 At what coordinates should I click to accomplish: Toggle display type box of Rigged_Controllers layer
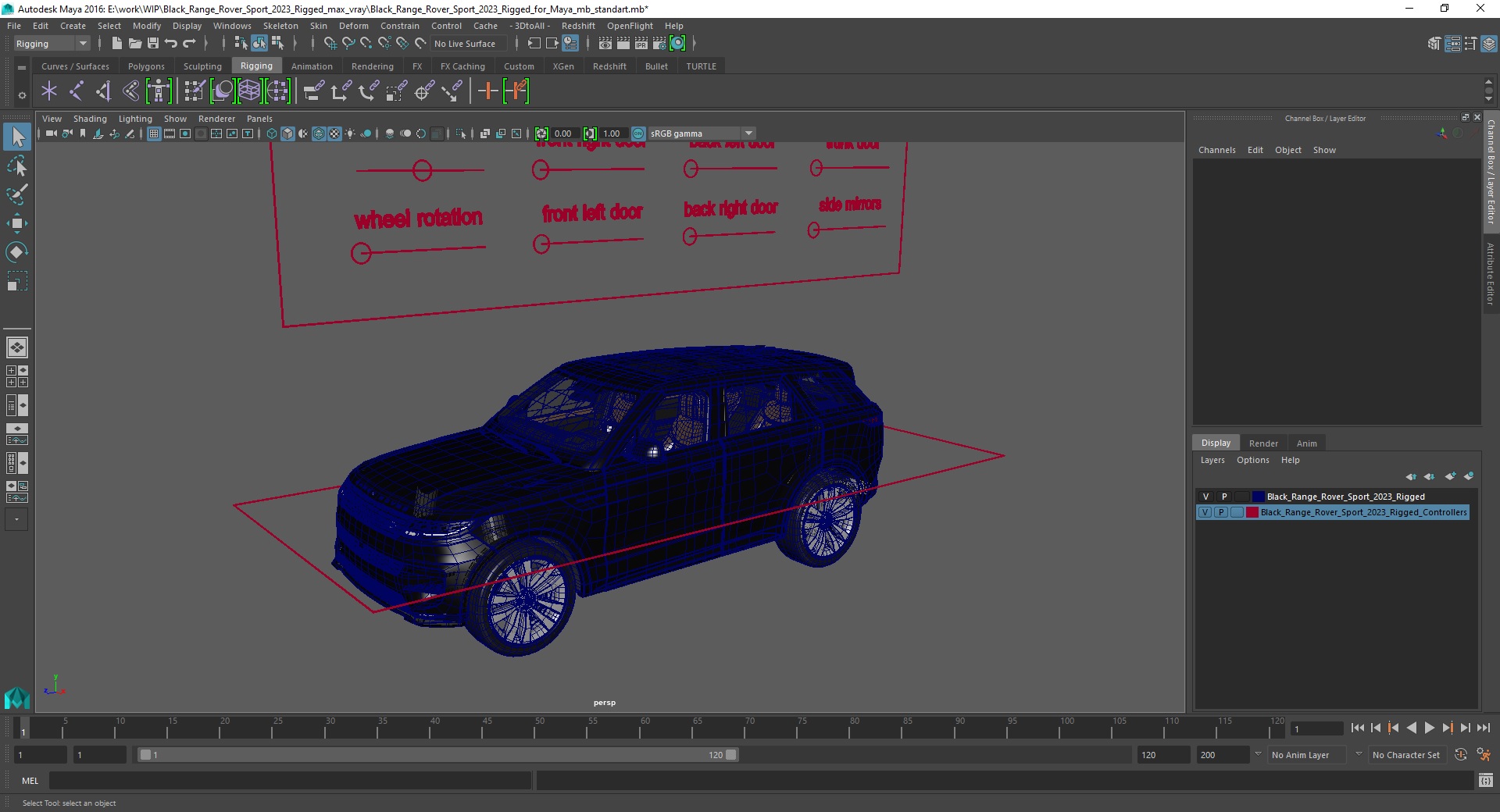(1237, 512)
